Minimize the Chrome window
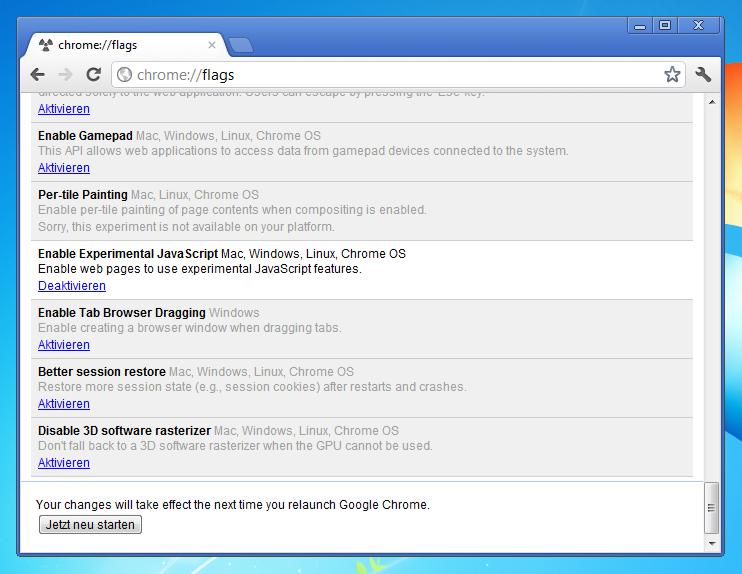This screenshot has height=574, width=742. click(640, 26)
